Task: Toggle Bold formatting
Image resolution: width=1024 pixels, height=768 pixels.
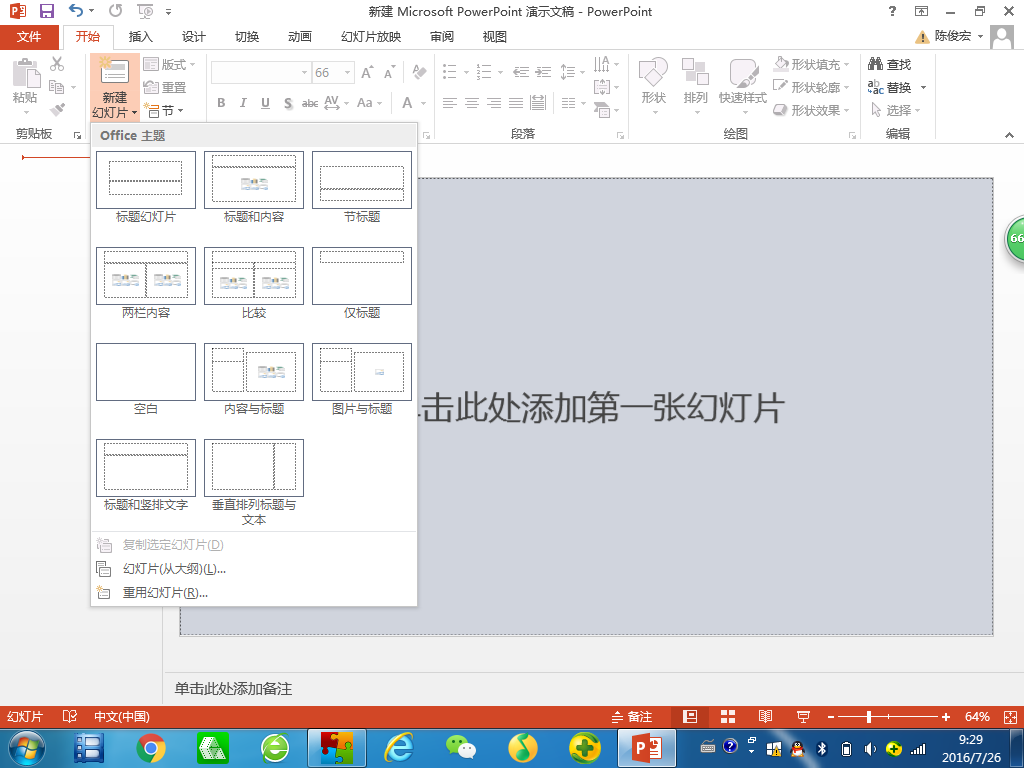Action: tap(221, 103)
